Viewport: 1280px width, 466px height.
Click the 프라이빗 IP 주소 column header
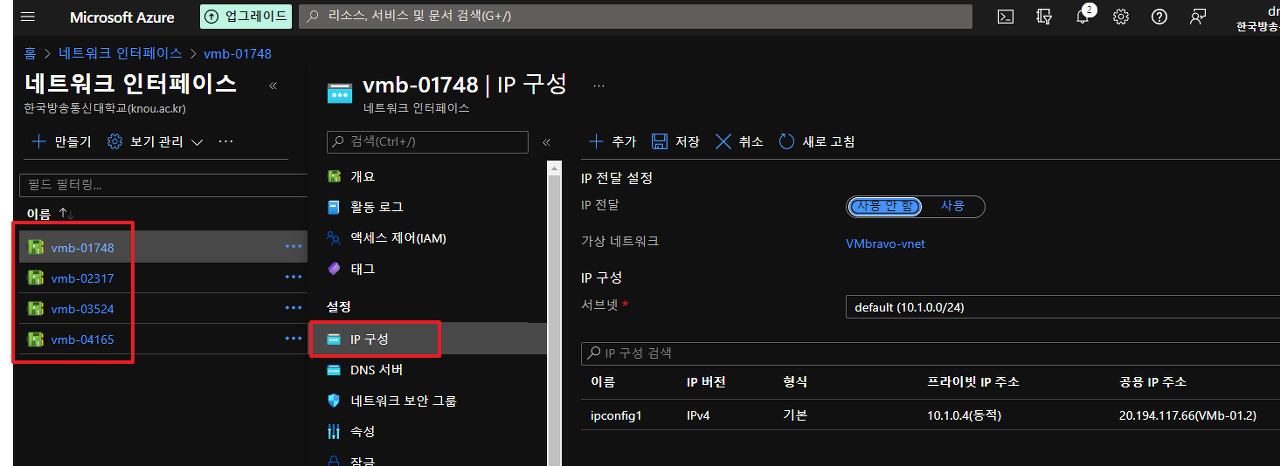[973, 383]
